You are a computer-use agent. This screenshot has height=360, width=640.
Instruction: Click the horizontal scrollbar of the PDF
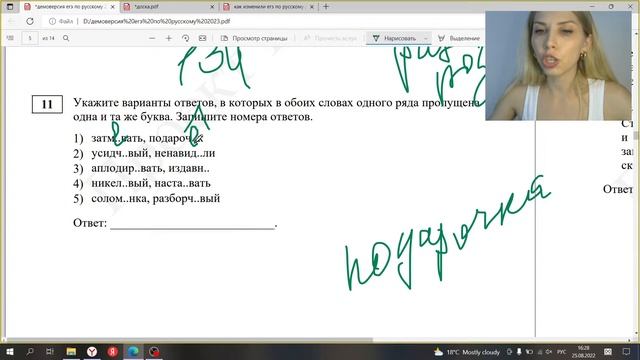[x=189, y=340]
